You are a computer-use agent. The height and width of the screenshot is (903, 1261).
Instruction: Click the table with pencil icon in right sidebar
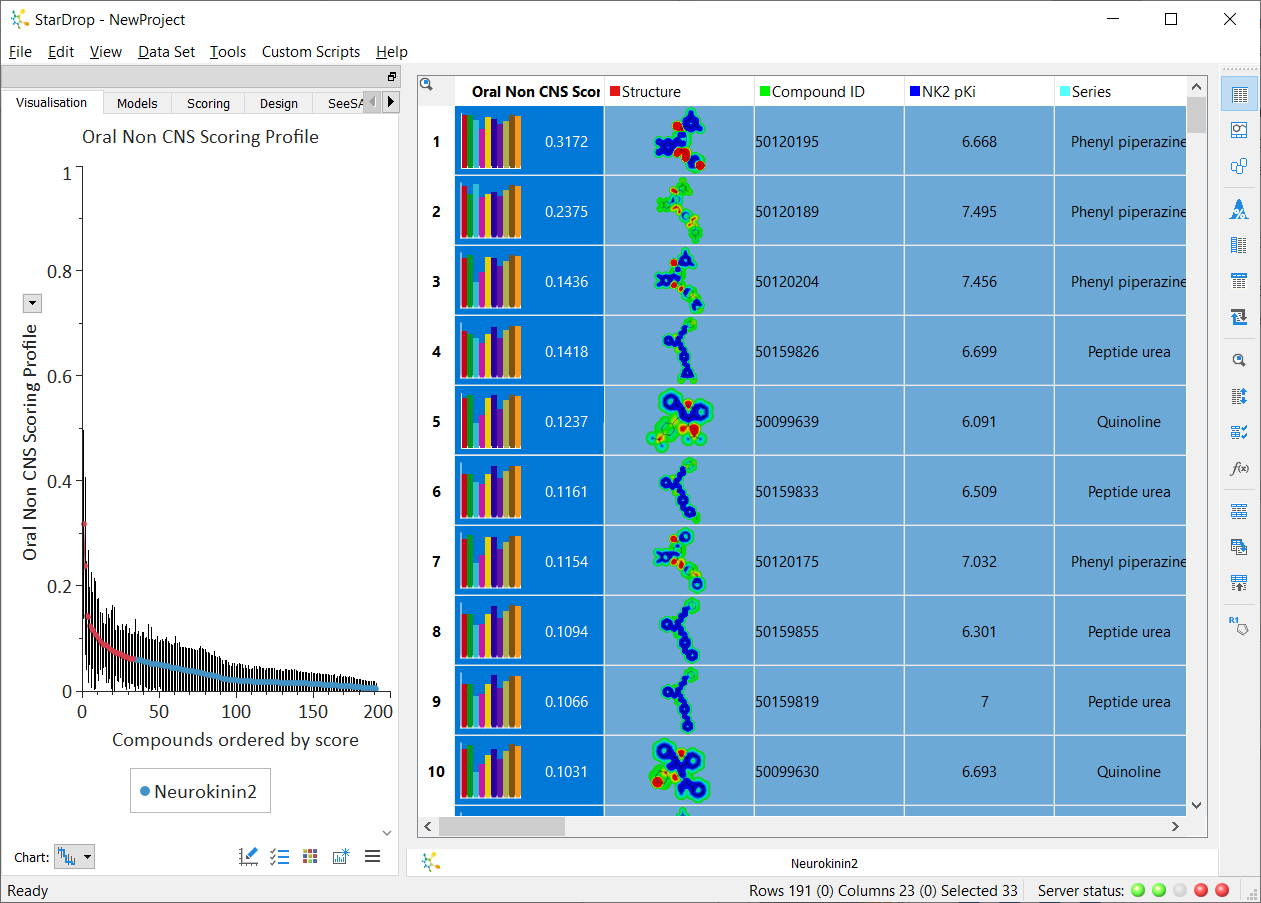[1240, 547]
